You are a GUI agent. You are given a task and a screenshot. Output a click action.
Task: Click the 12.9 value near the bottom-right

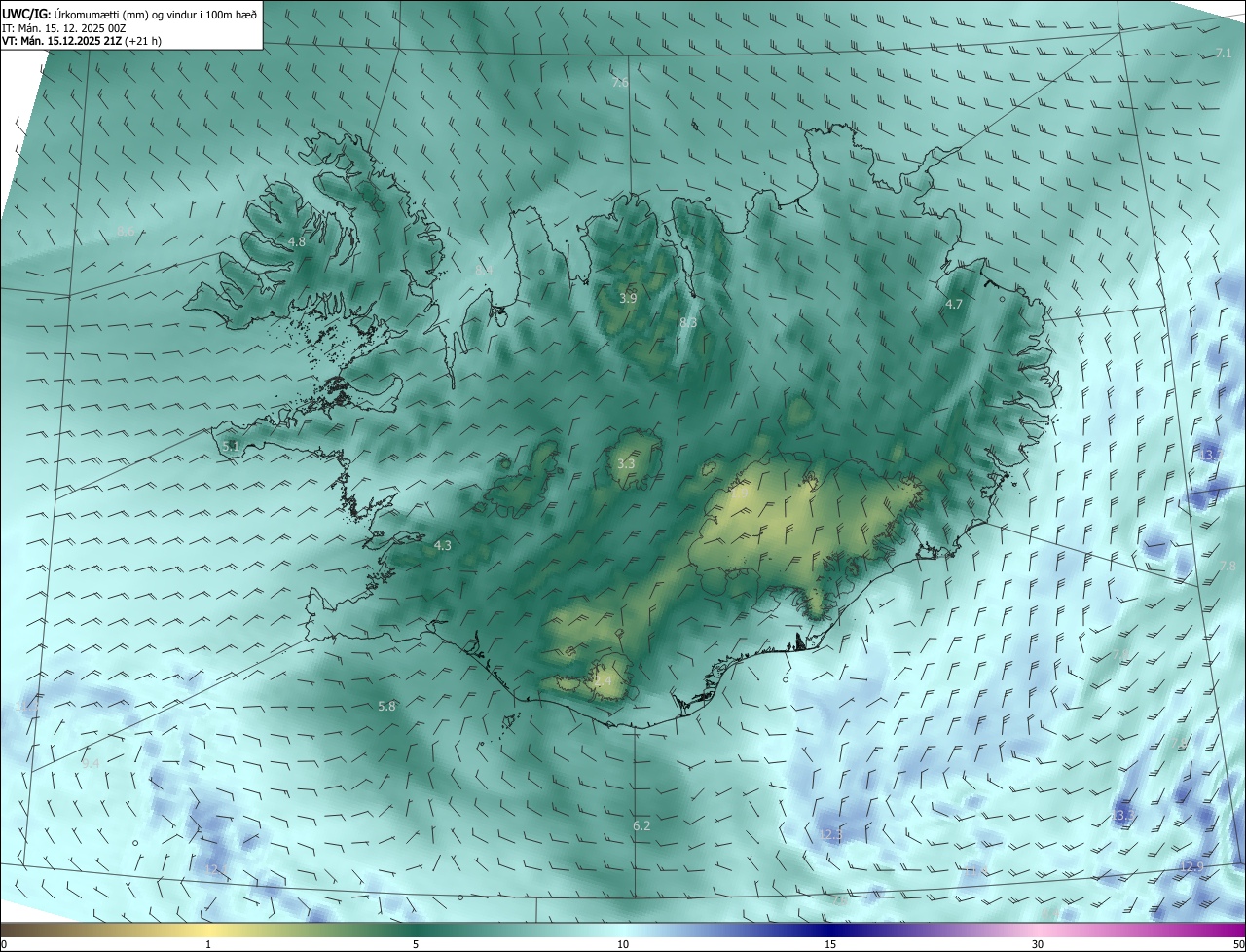click(1191, 866)
